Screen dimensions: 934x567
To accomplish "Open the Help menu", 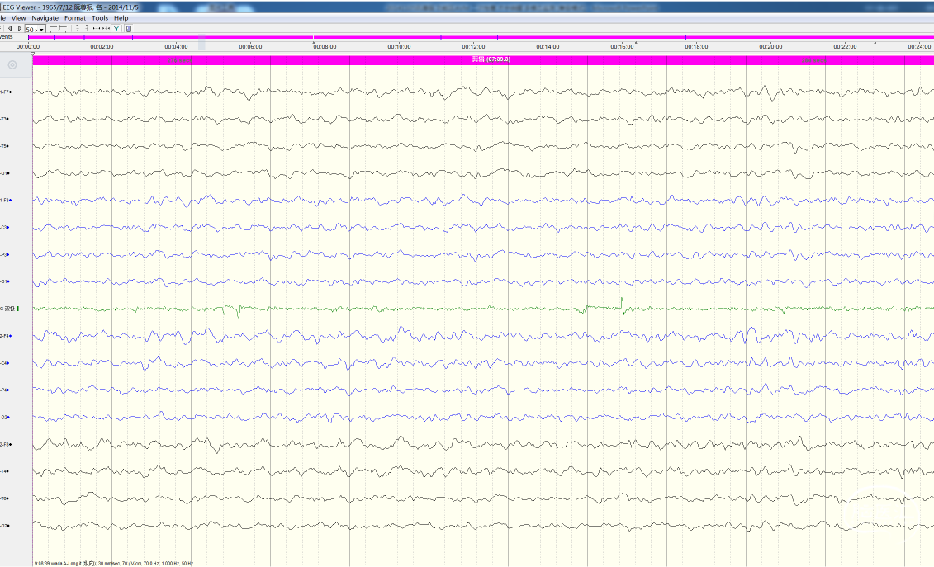I will pyautogui.click(x=121, y=18).
